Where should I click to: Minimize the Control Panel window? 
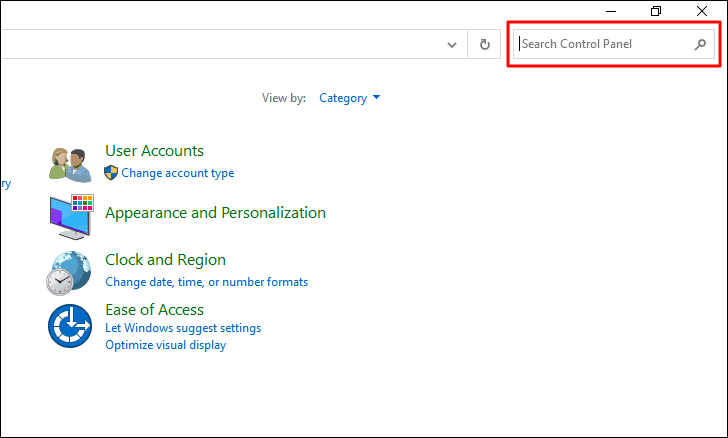click(x=610, y=11)
